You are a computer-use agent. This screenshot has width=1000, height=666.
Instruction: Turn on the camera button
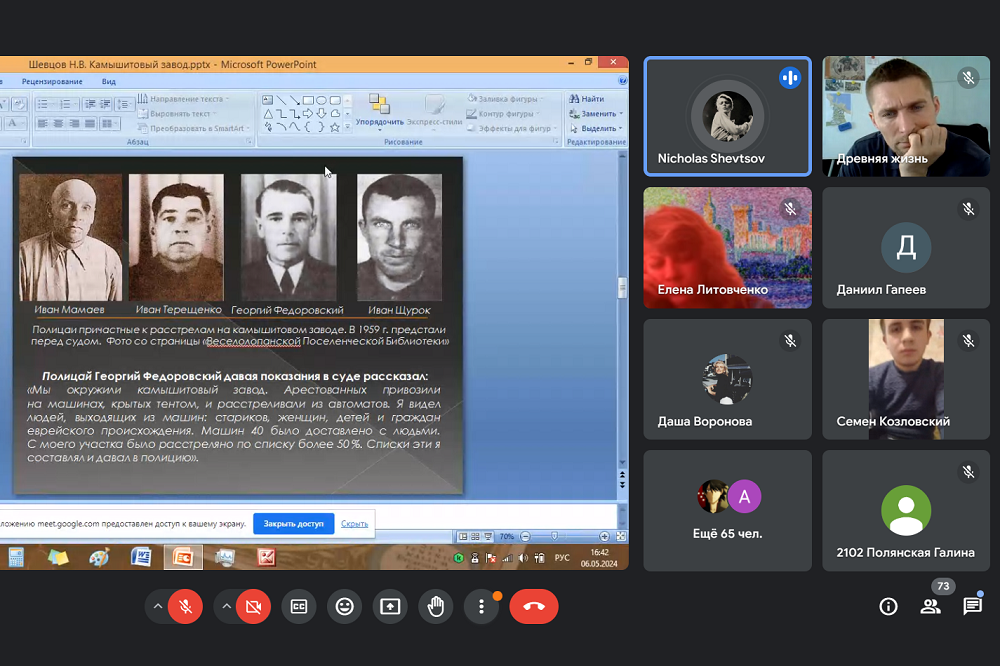coord(253,606)
